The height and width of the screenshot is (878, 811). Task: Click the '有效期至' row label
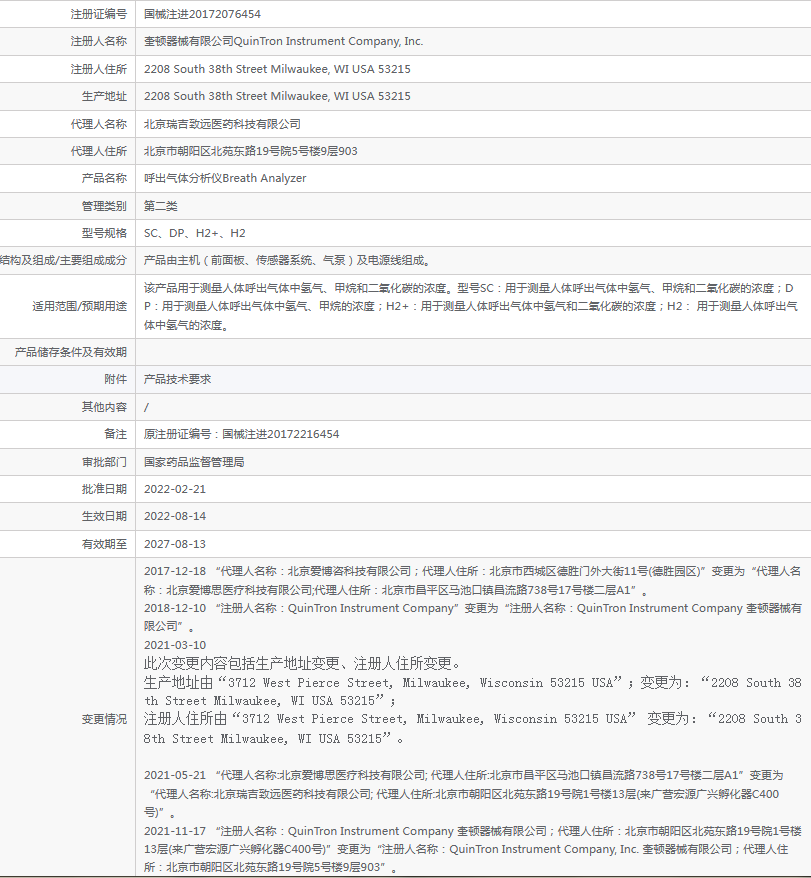click(x=104, y=544)
